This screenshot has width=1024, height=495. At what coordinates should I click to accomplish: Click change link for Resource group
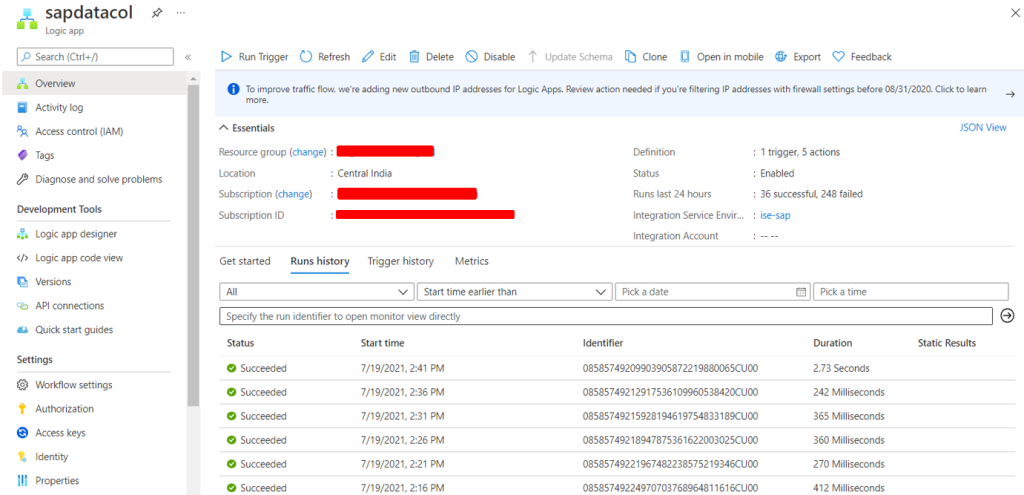pyautogui.click(x=308, y=152)
